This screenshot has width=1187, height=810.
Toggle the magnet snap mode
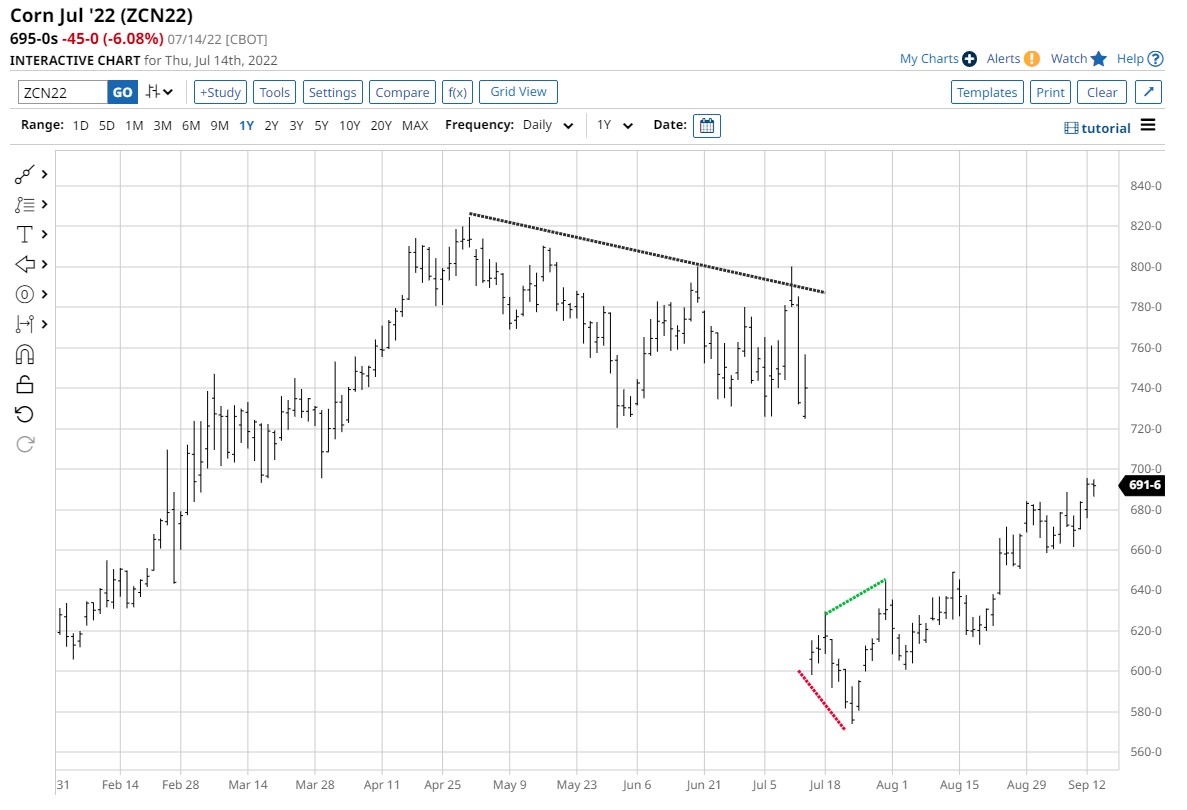coord(24,354)
